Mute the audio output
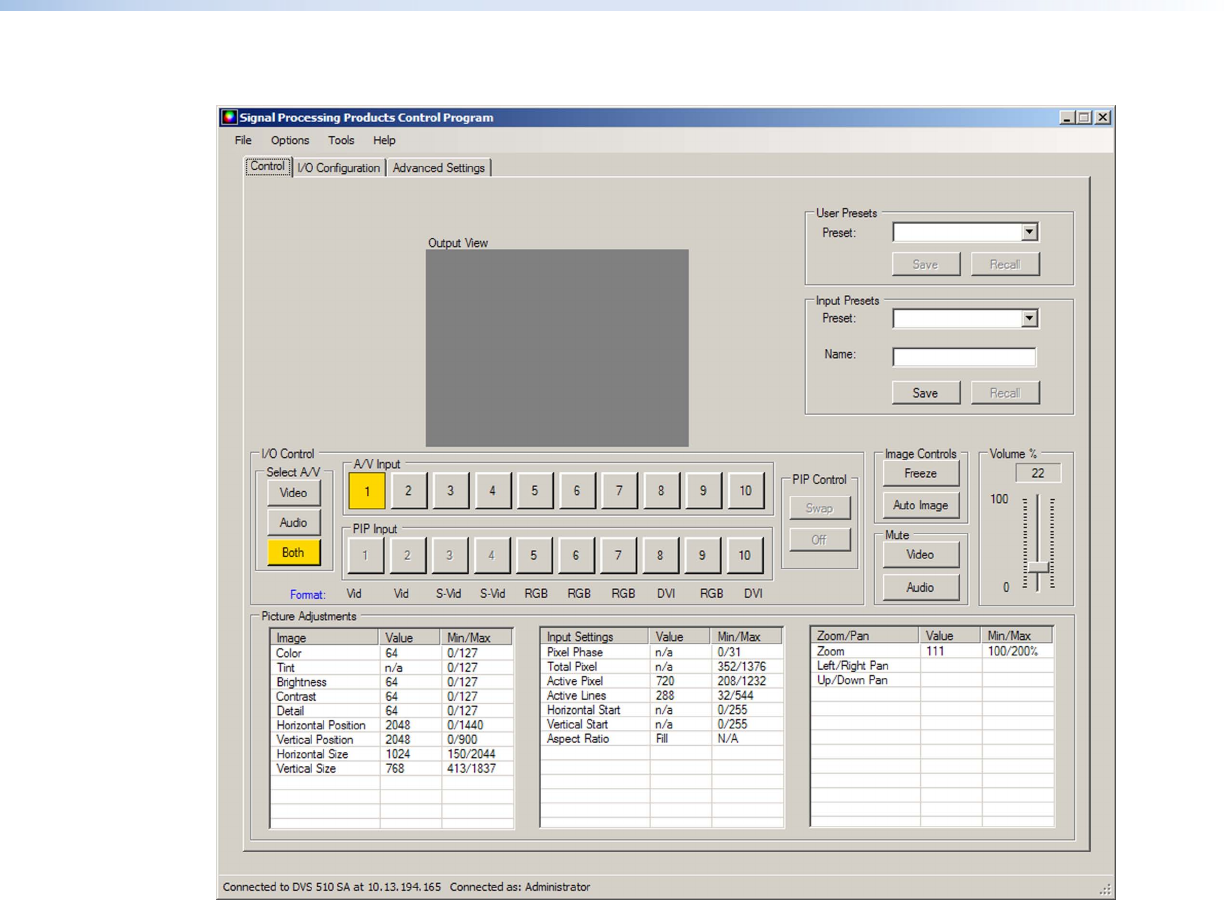The width and height of the screenshot is (1224, 900). (x=920, y=588)
